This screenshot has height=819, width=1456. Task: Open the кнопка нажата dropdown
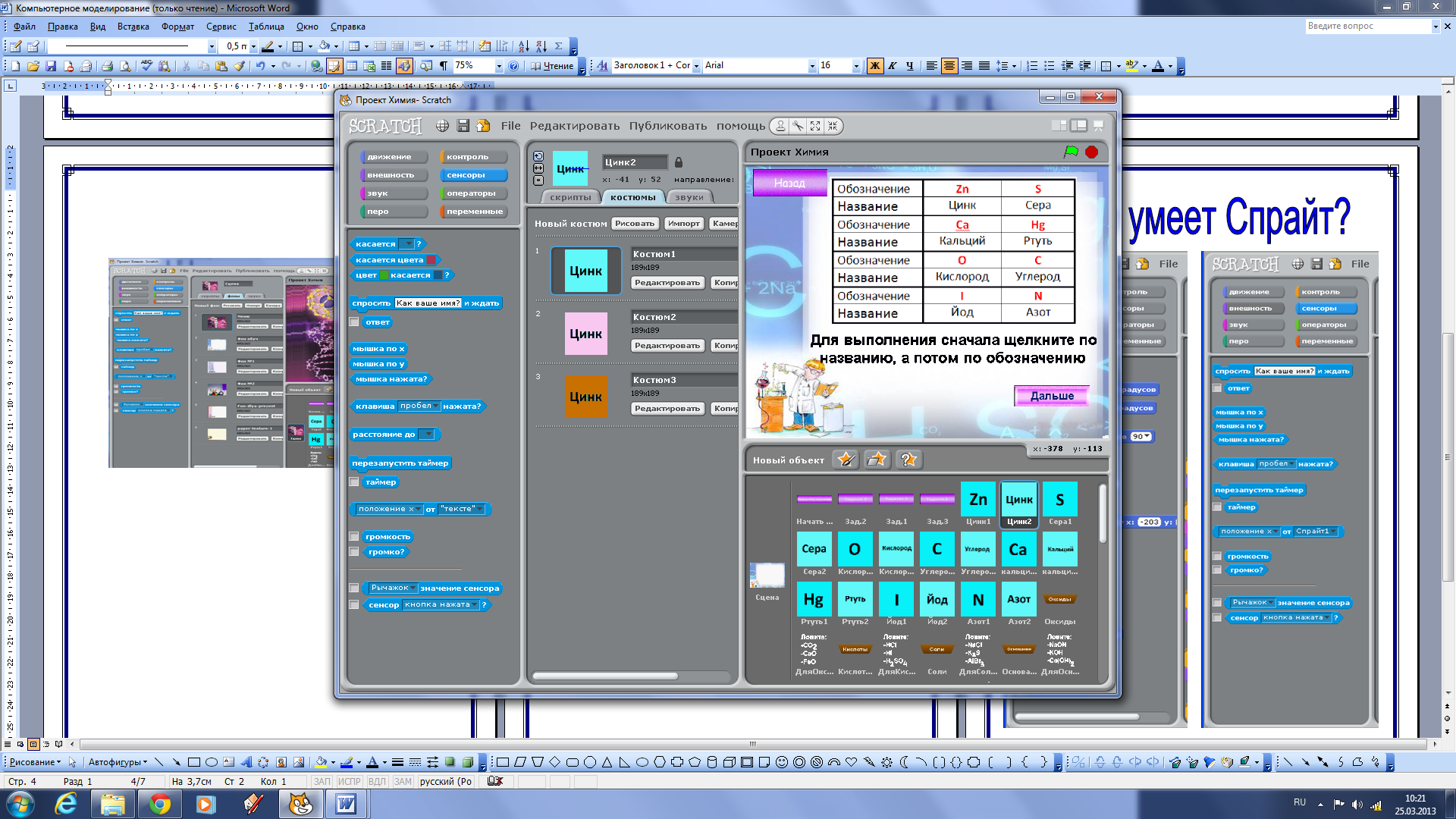(x=441, y=605)
